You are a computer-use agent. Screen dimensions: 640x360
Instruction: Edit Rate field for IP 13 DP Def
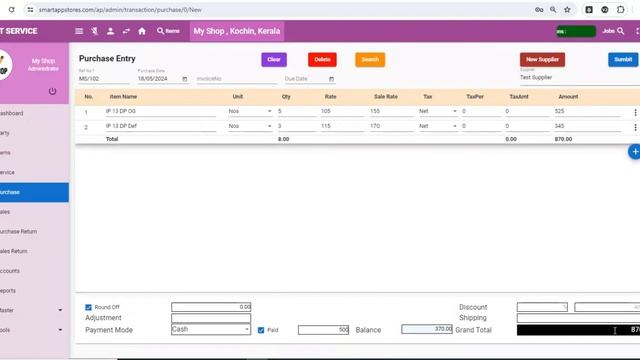[342, 127]
